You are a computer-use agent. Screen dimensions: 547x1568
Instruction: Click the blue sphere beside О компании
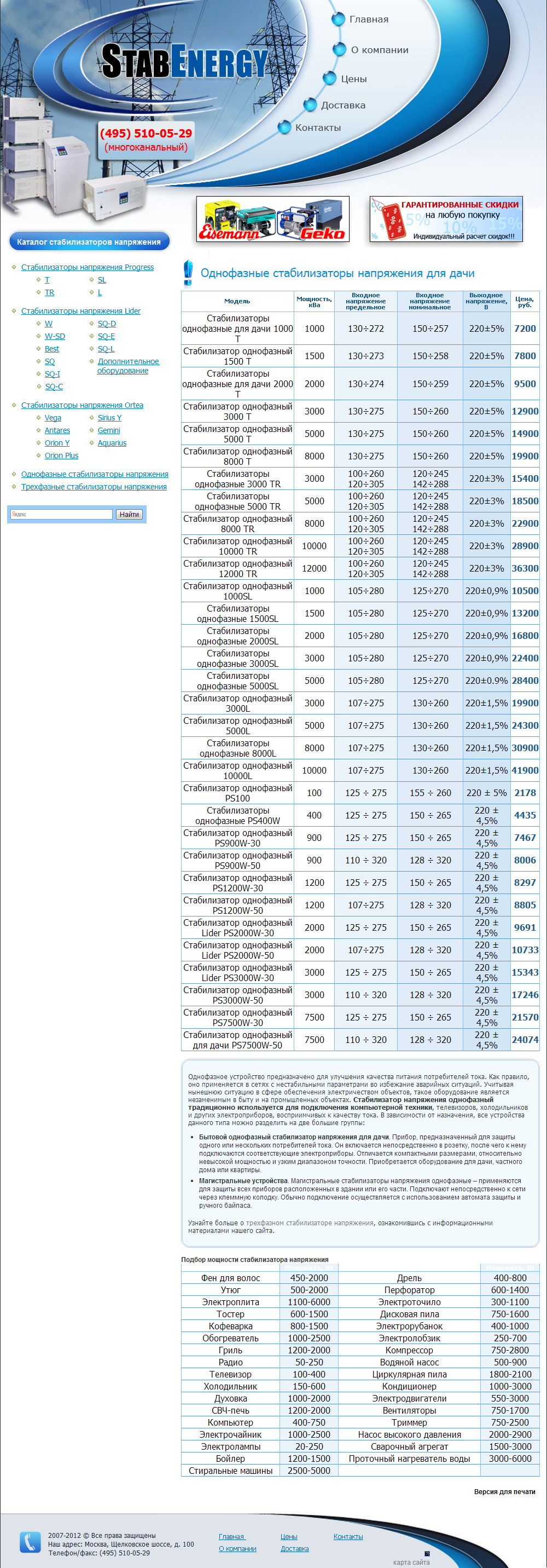[x=340, y=50]
